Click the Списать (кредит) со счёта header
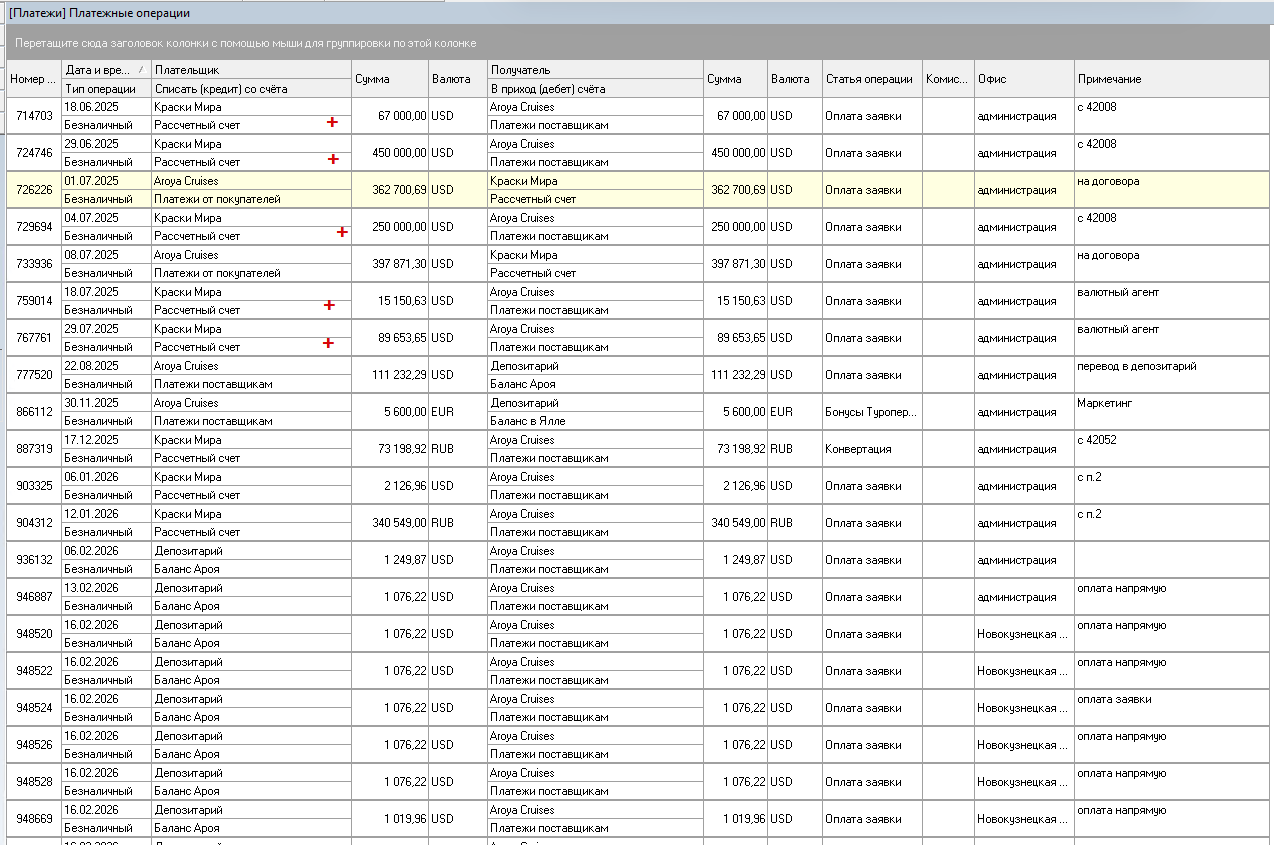Image resolution: width=1274 pixels, height=845 pixels. (x=251, y=88)
